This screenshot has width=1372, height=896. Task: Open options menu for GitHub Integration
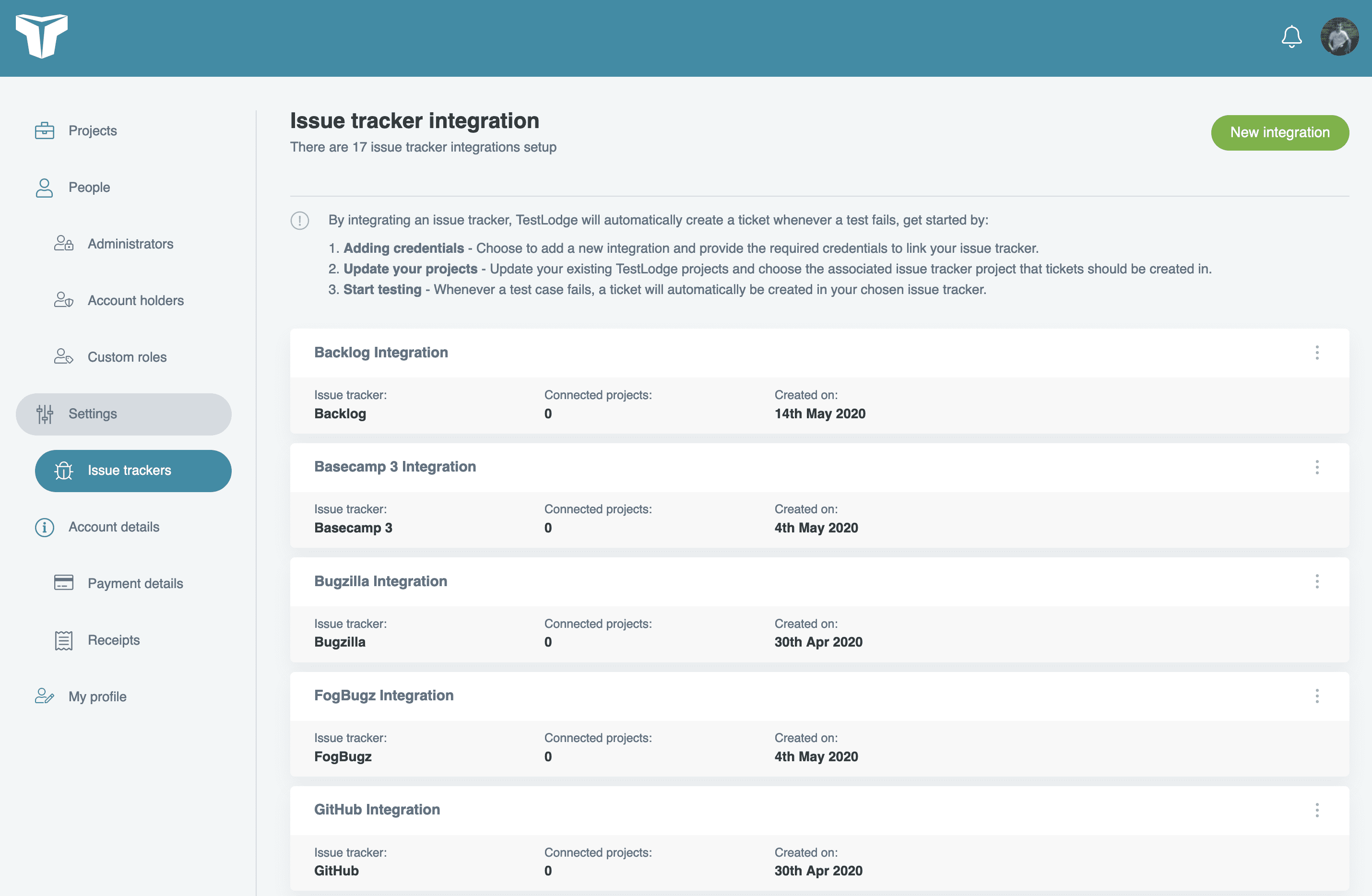click(1317, 810)
